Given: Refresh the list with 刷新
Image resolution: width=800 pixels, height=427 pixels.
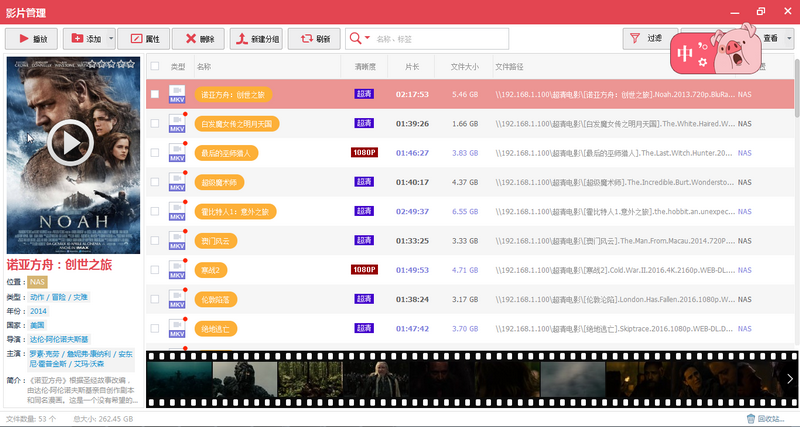Looking at the screenshot, I should (314, 39).
